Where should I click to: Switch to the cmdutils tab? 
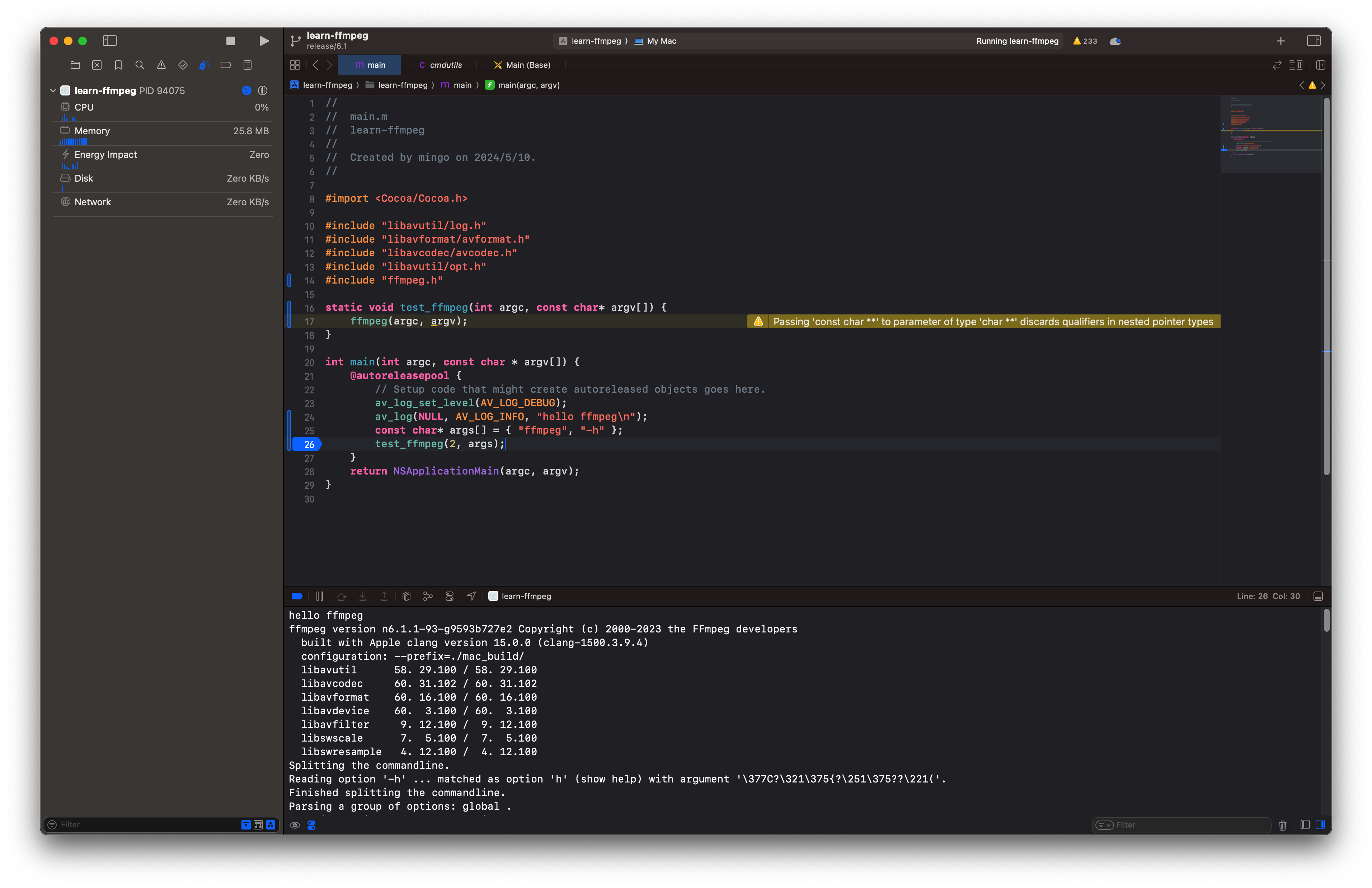point(441,65)
